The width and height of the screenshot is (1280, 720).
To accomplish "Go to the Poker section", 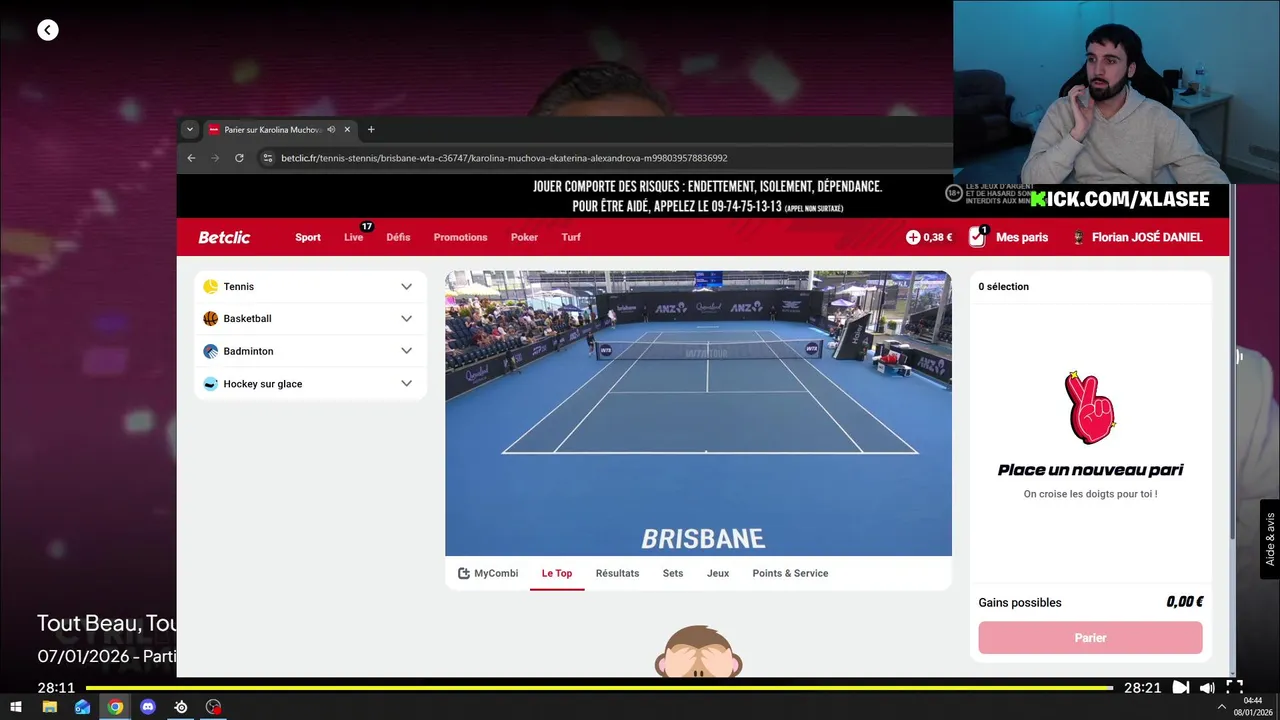I will click(x=524, y=237).
